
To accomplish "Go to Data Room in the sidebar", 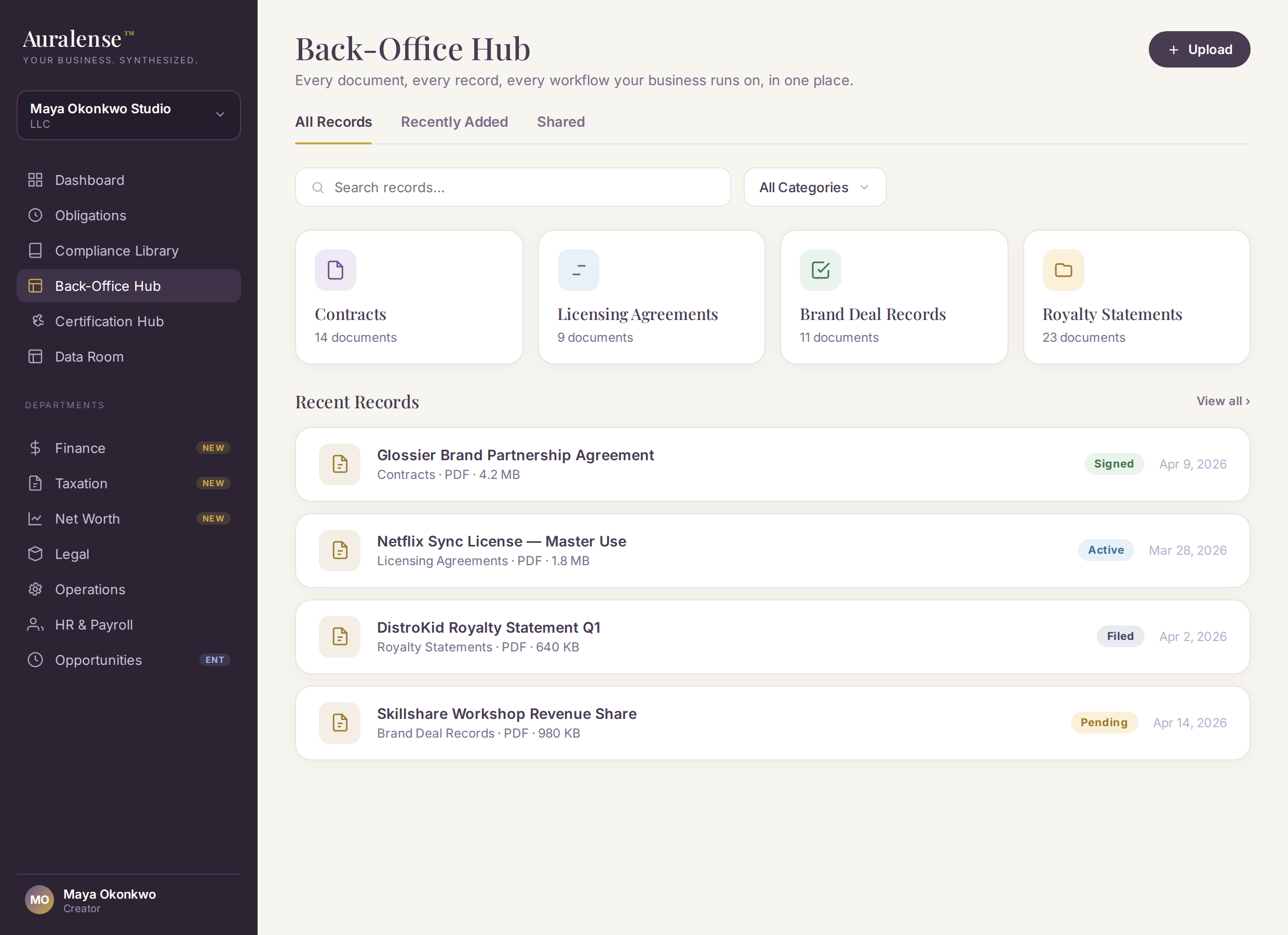I will pyautogui.click(x=129, y=357).
